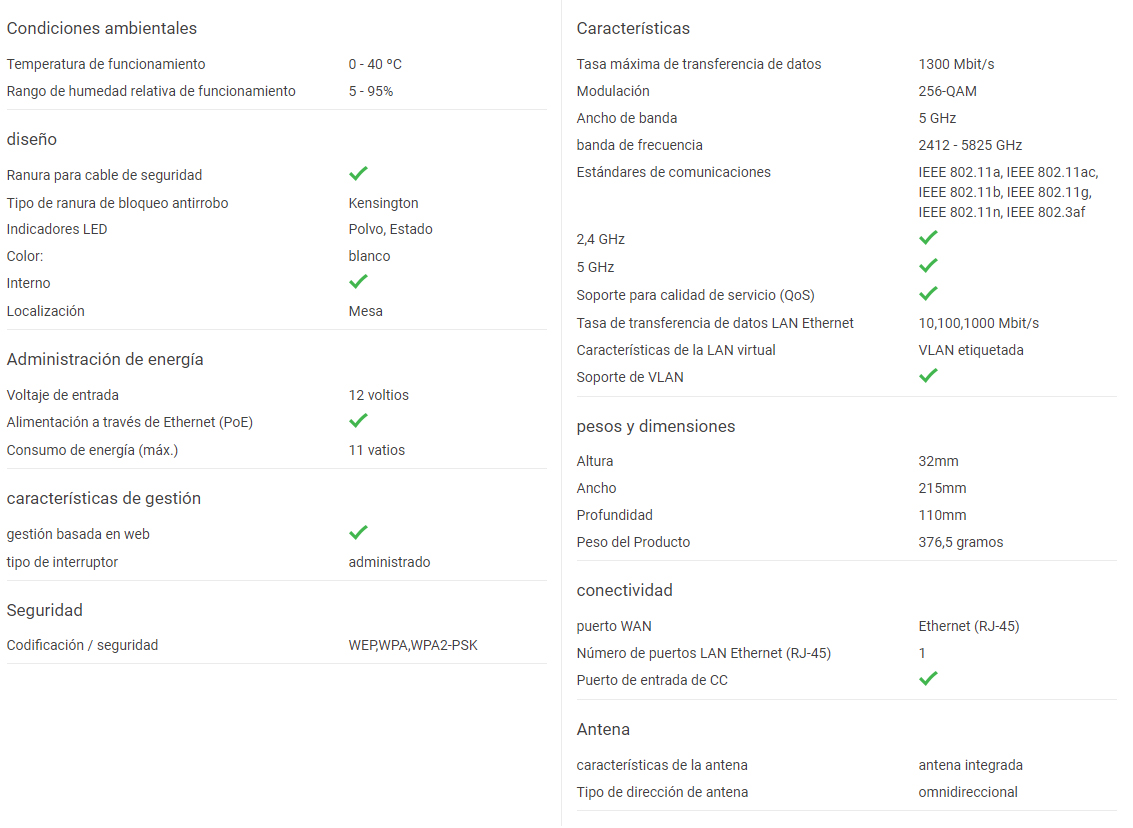Click the Ethernet (RJ-45) puerto WAN value
This screenshot has height=828, width=1133.
[x=968, y=626]
